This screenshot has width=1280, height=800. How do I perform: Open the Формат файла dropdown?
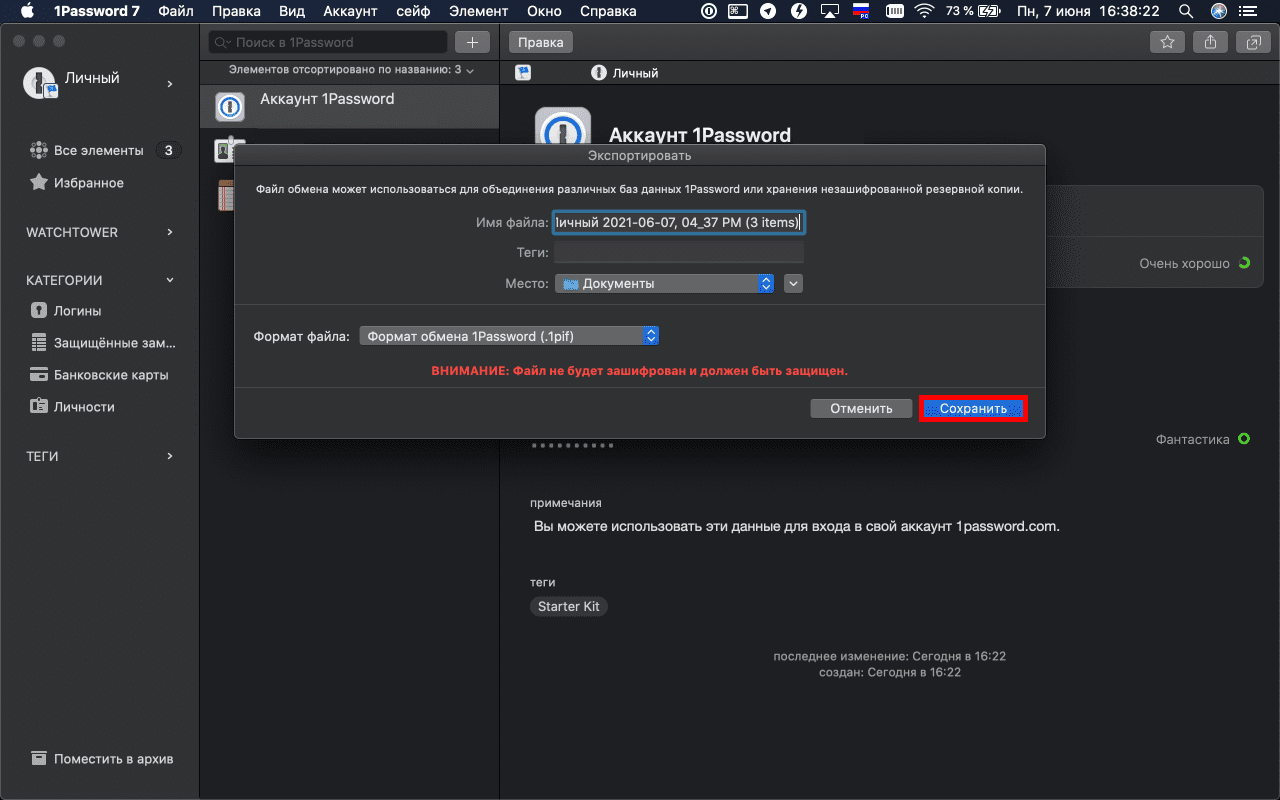[x=509, y=337]
